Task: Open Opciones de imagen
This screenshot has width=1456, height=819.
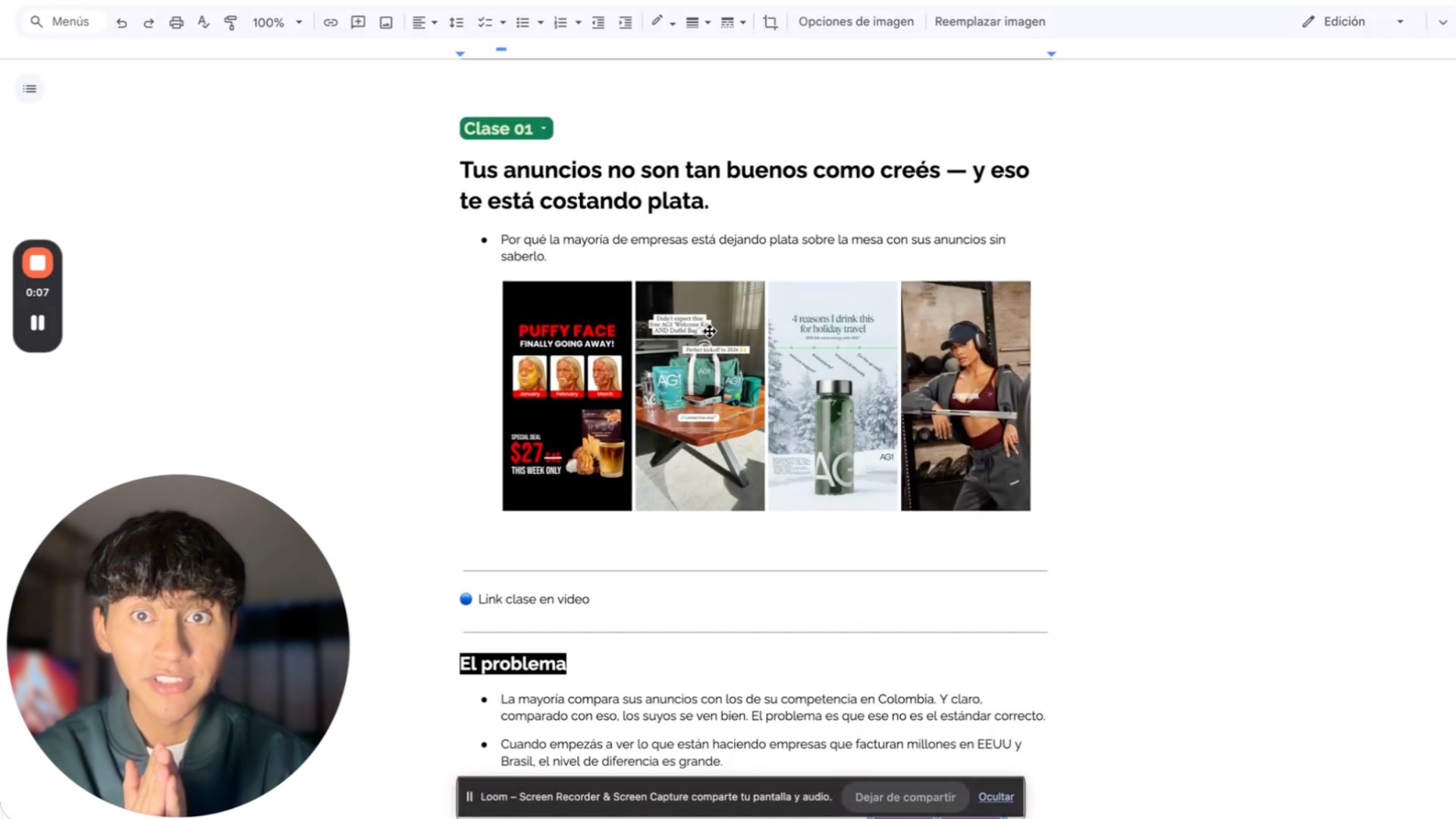Action: [856, 22]
